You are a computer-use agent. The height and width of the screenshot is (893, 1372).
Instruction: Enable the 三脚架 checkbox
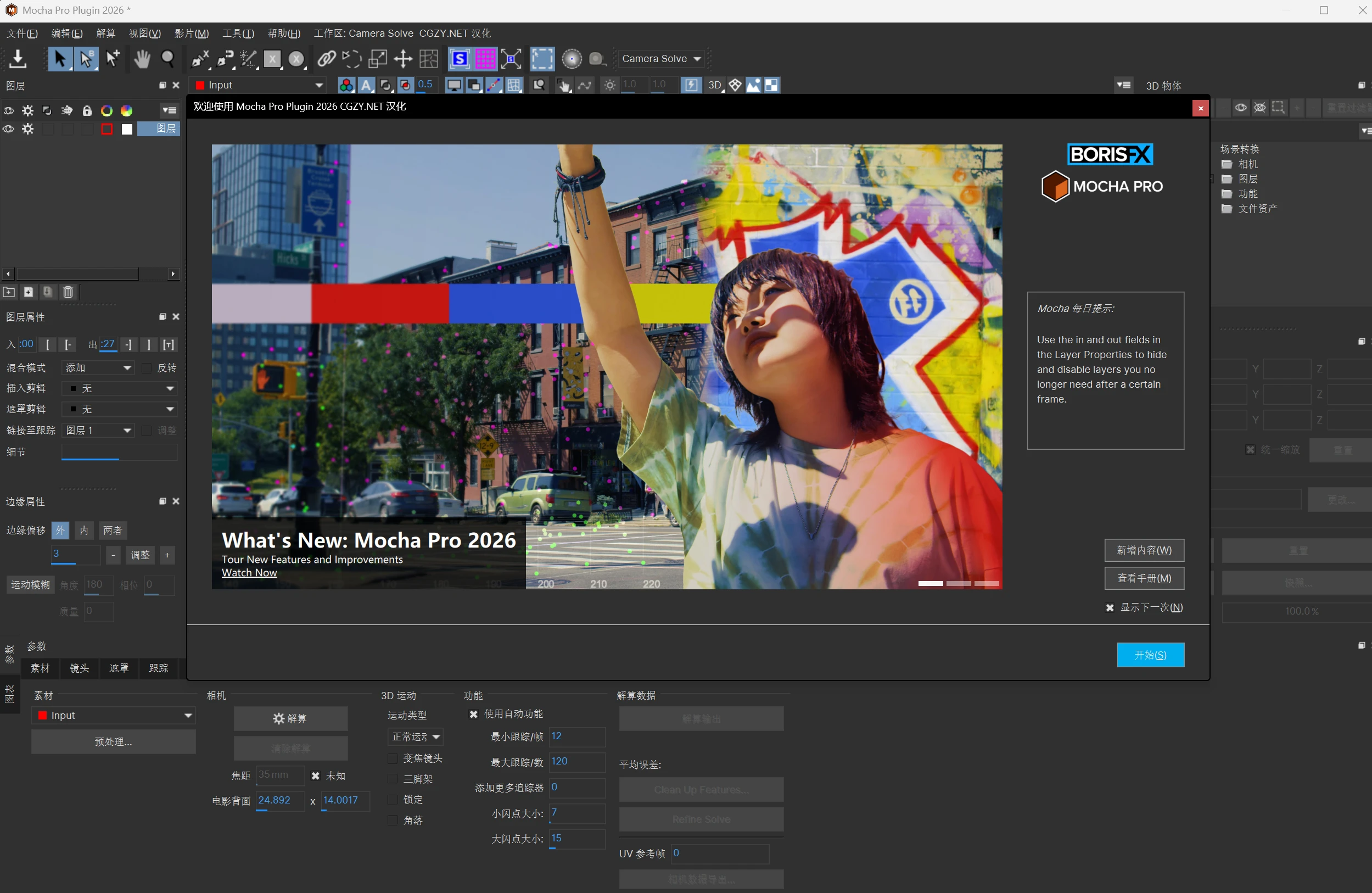click(x=393, y=779)
